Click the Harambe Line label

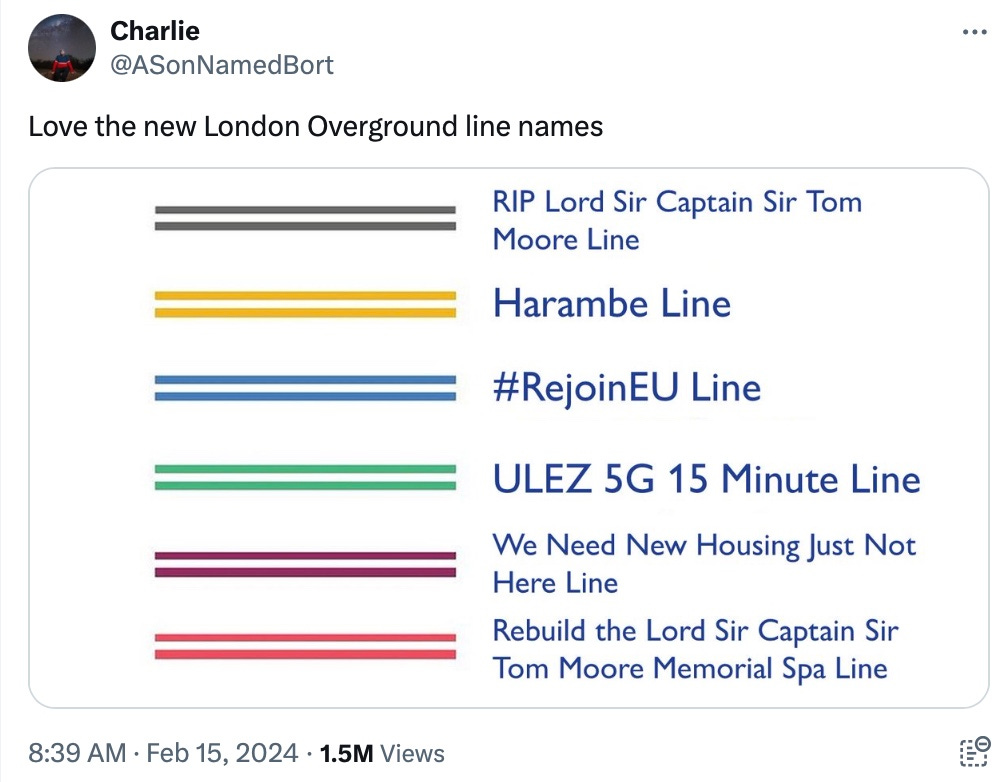612,303
